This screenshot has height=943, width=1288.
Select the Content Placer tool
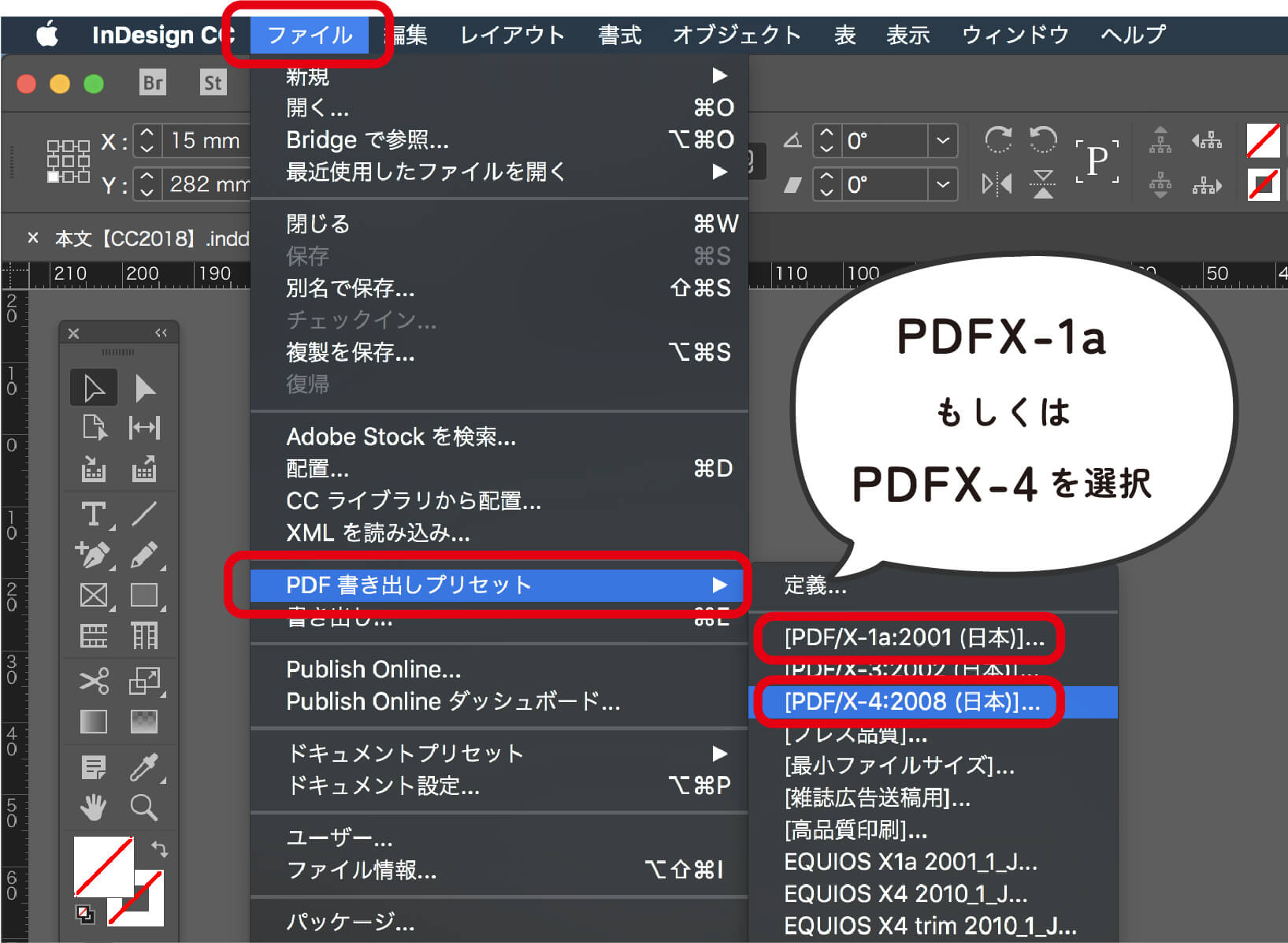pyautogui.click(x=144, y=469)
